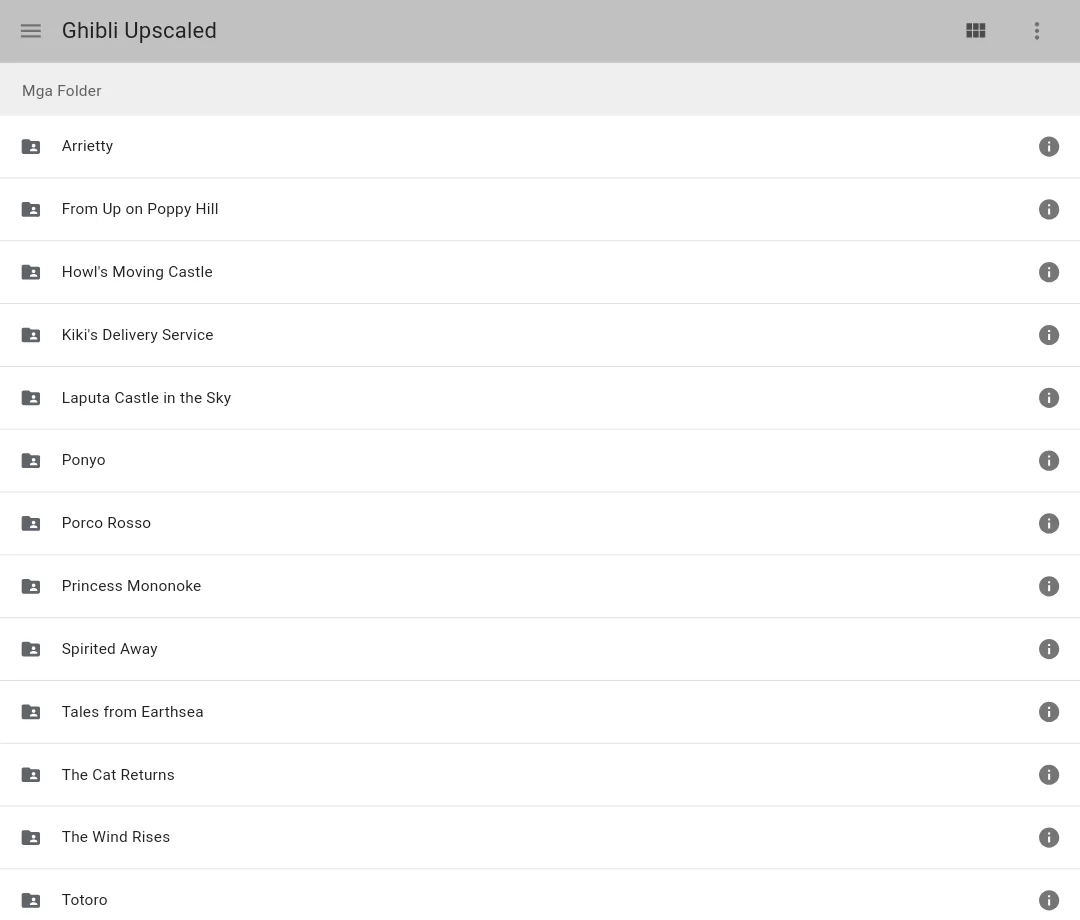Viewport: 1080px width, 920px height.
Task: Show info for Howl's Moving Castle
Action: pos(1048,272)
